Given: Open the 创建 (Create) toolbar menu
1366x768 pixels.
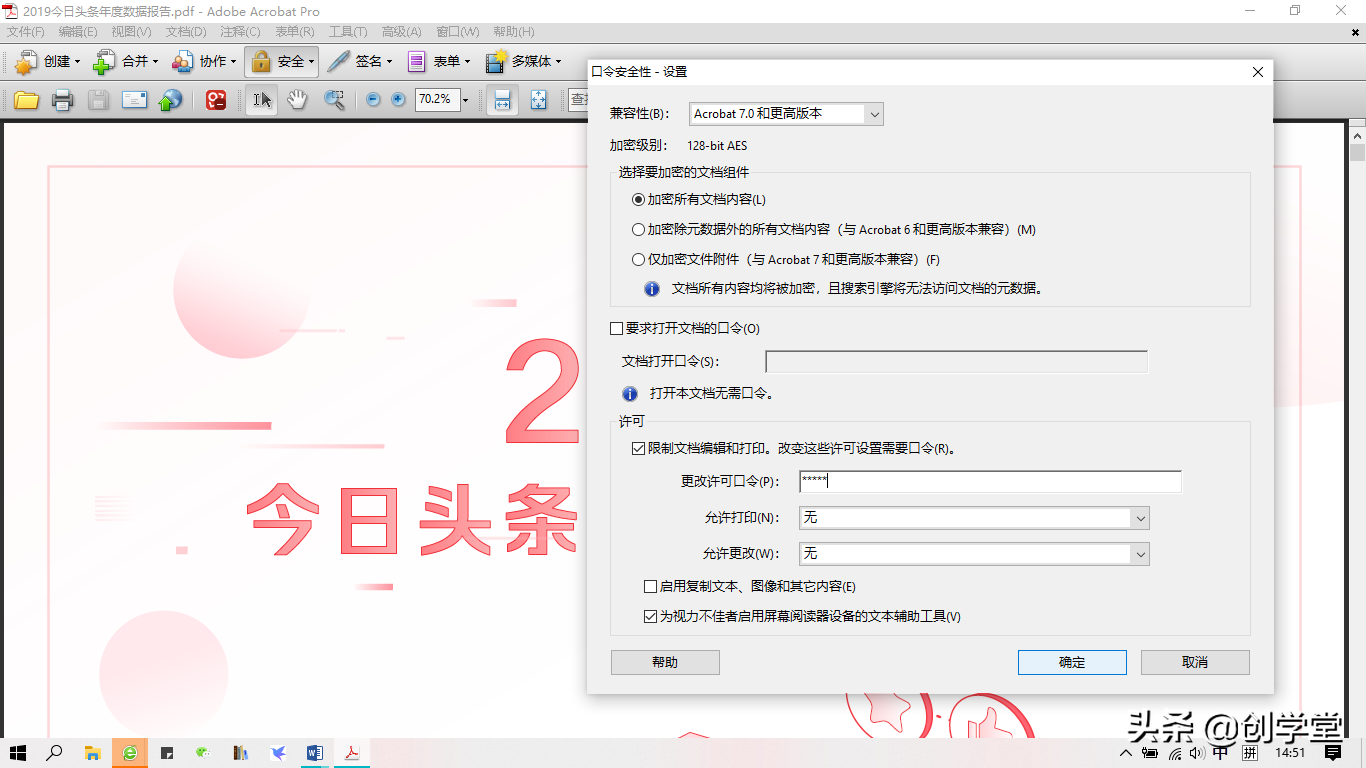Looking at the screenshot, I should [47, 62].
